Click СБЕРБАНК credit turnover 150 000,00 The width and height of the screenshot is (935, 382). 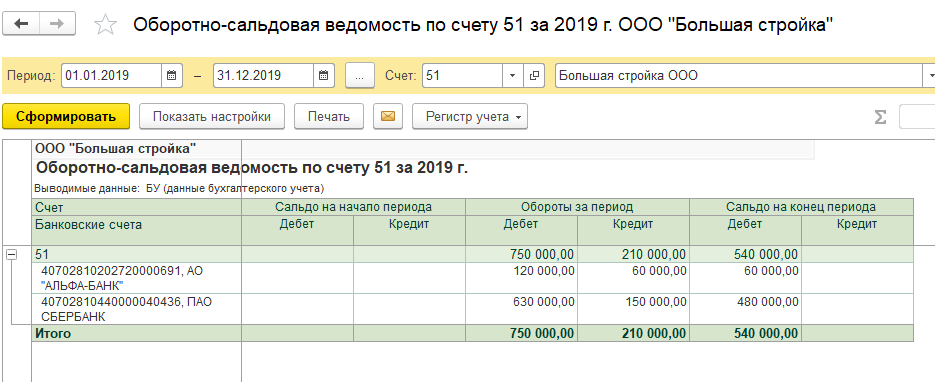[633, 309]
